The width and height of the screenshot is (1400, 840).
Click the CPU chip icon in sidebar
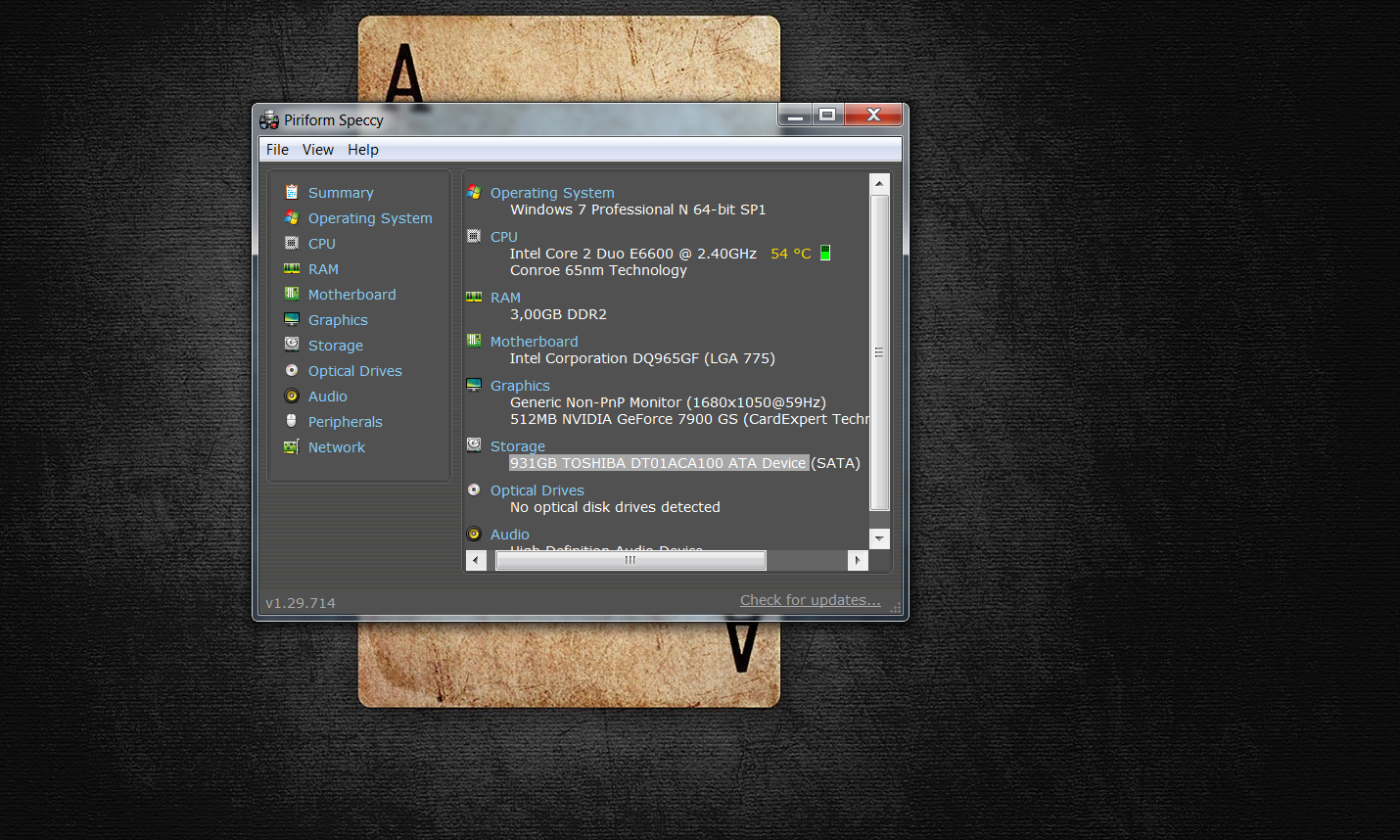(292, 243)
